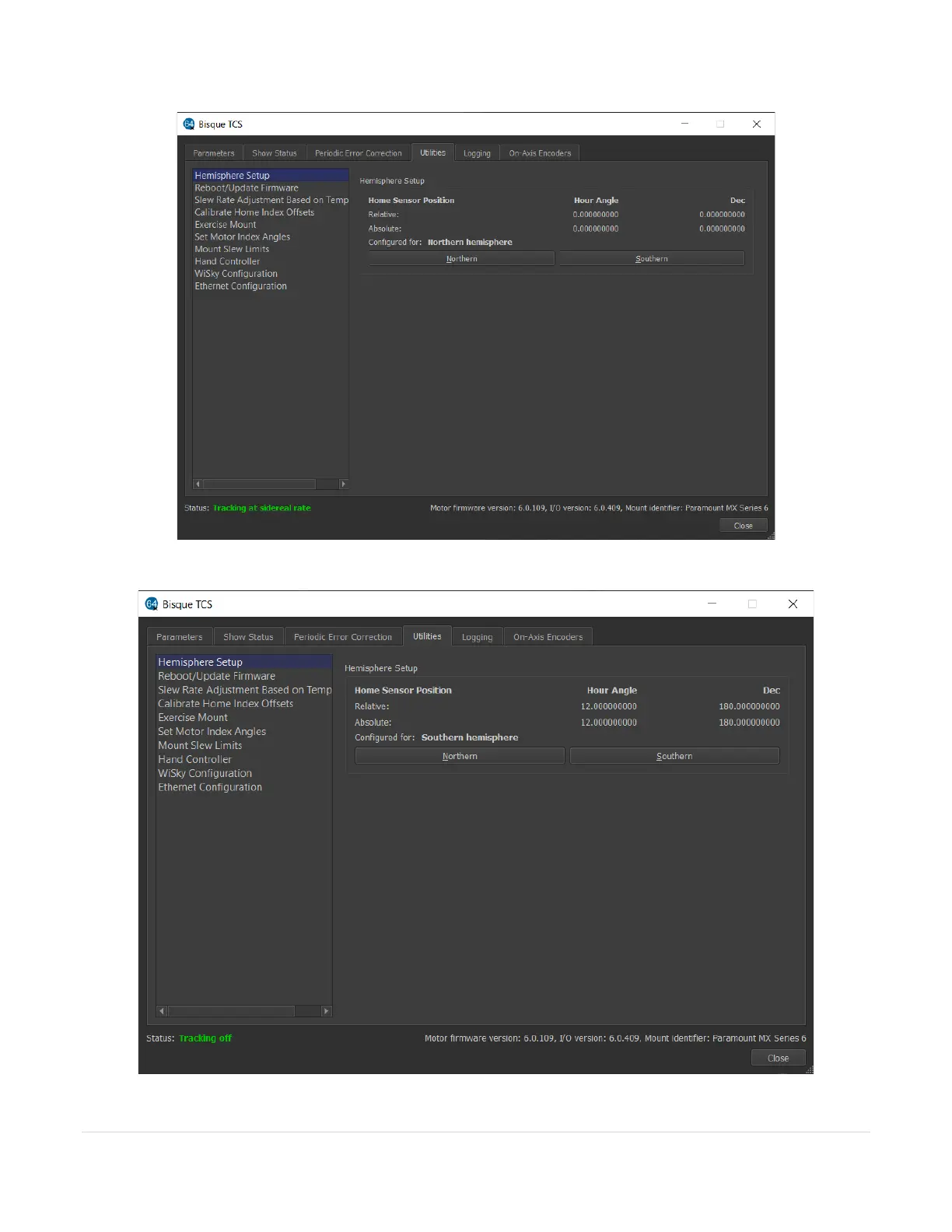
Task: Select Slew Rate Adjustment item in upper window
Action: pyautogui.click(x=270, y=200)
